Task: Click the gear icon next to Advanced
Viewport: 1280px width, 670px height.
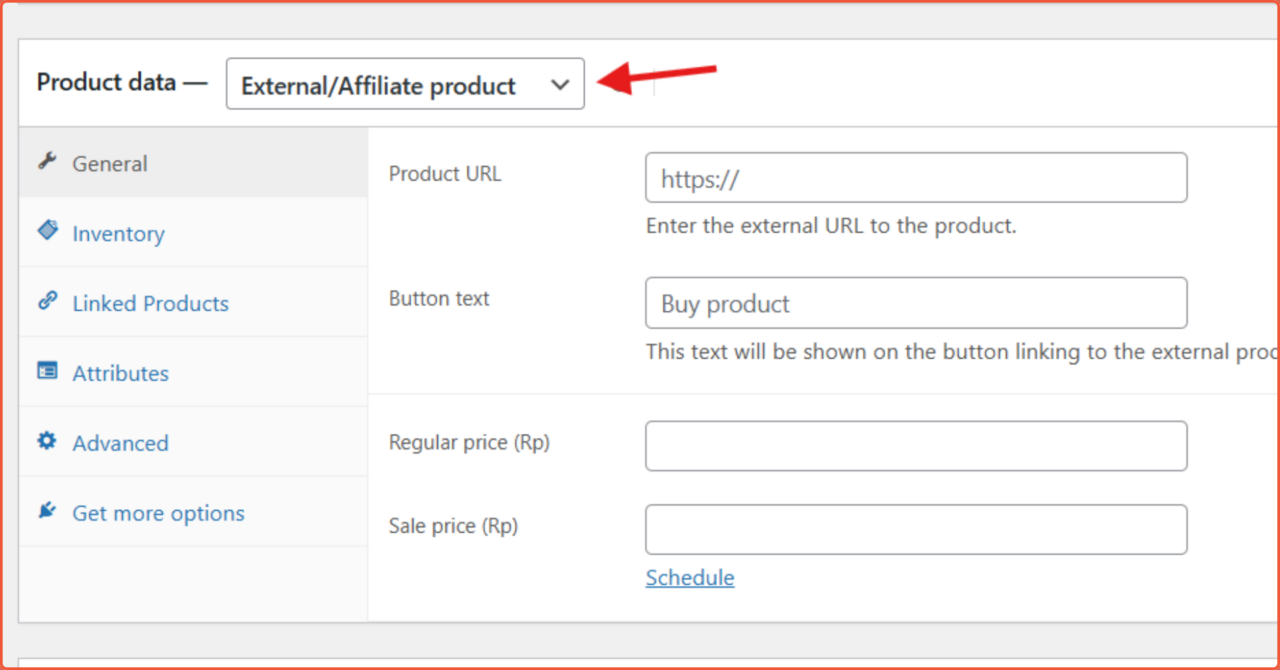Action: tap(47, 442)
